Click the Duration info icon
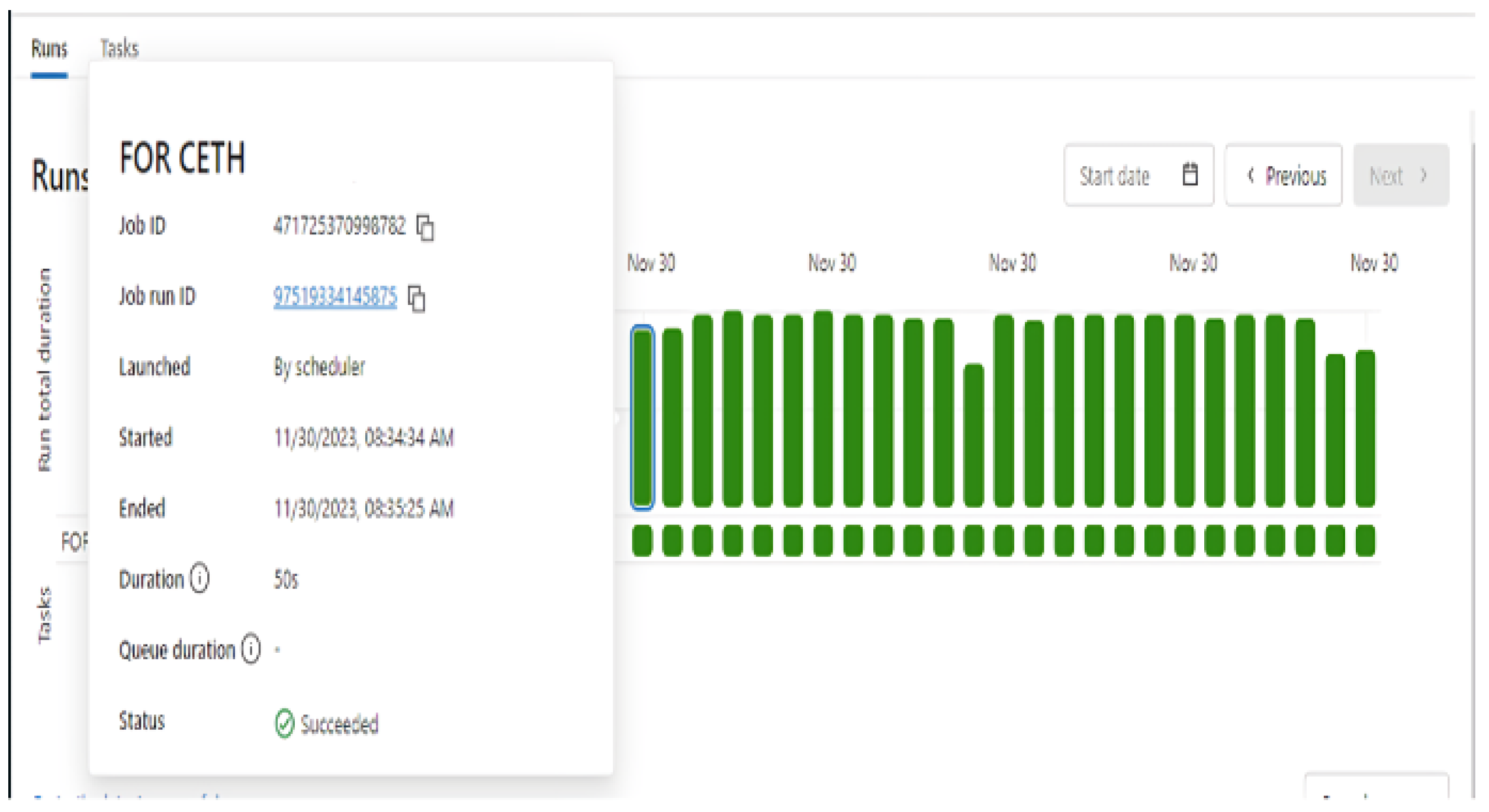 200,578
